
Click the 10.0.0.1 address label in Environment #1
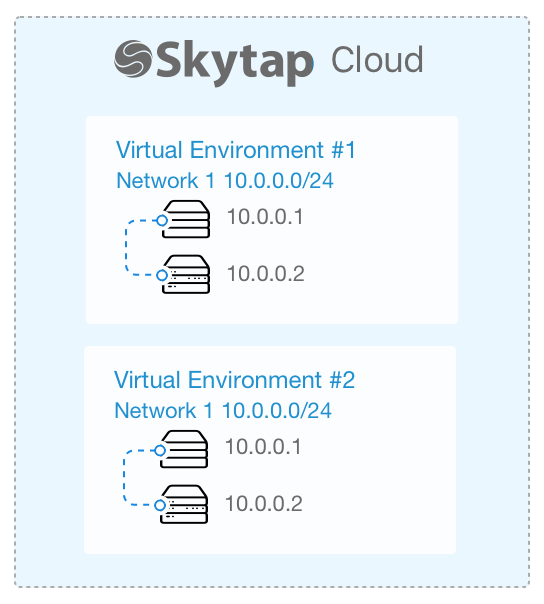265,216
